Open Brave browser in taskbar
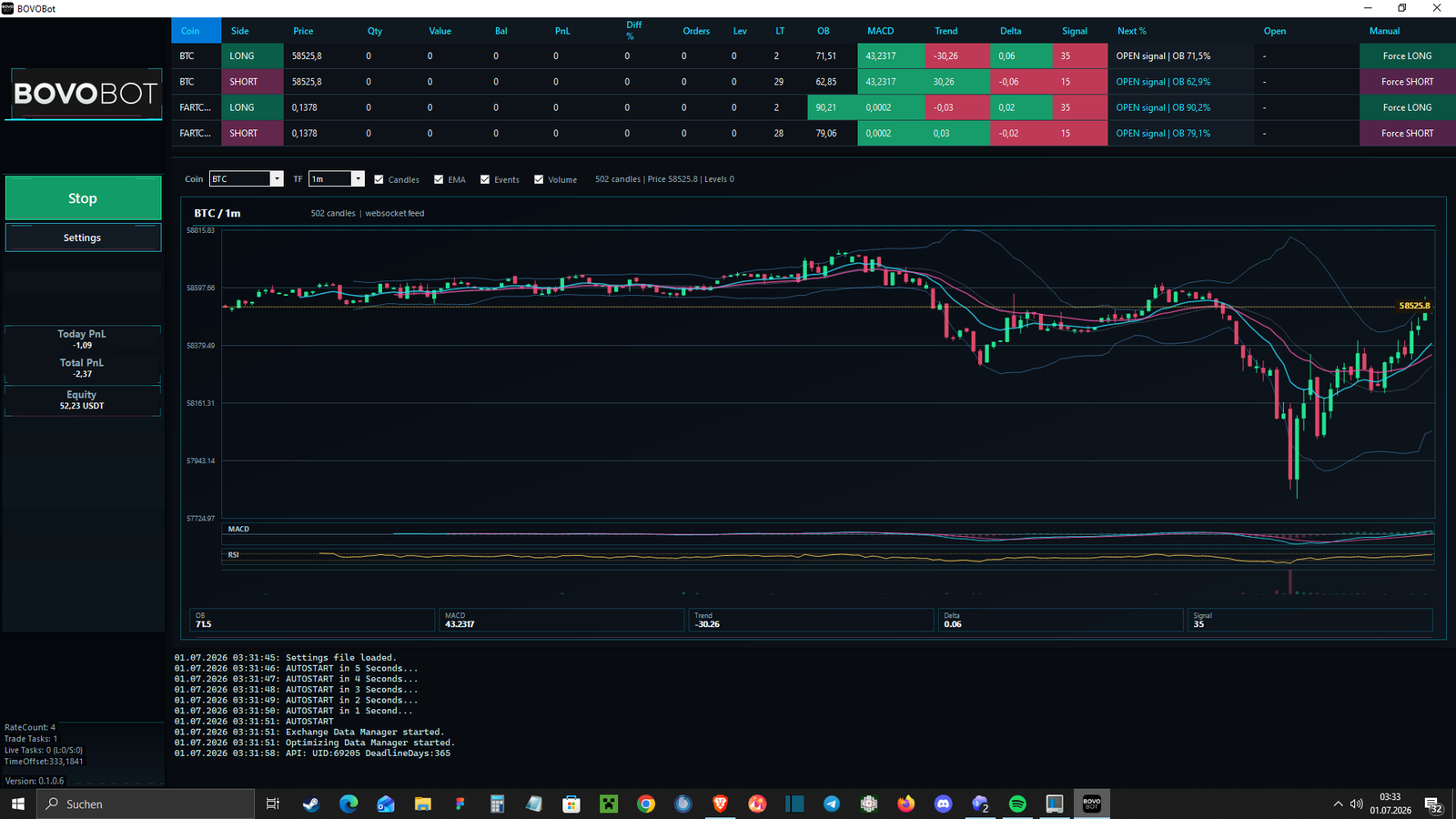 (x=720, y=804)
